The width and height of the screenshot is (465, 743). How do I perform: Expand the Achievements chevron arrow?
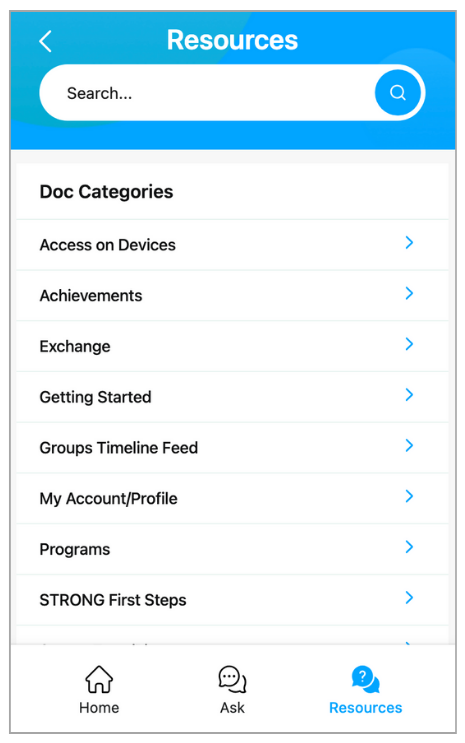409,293
